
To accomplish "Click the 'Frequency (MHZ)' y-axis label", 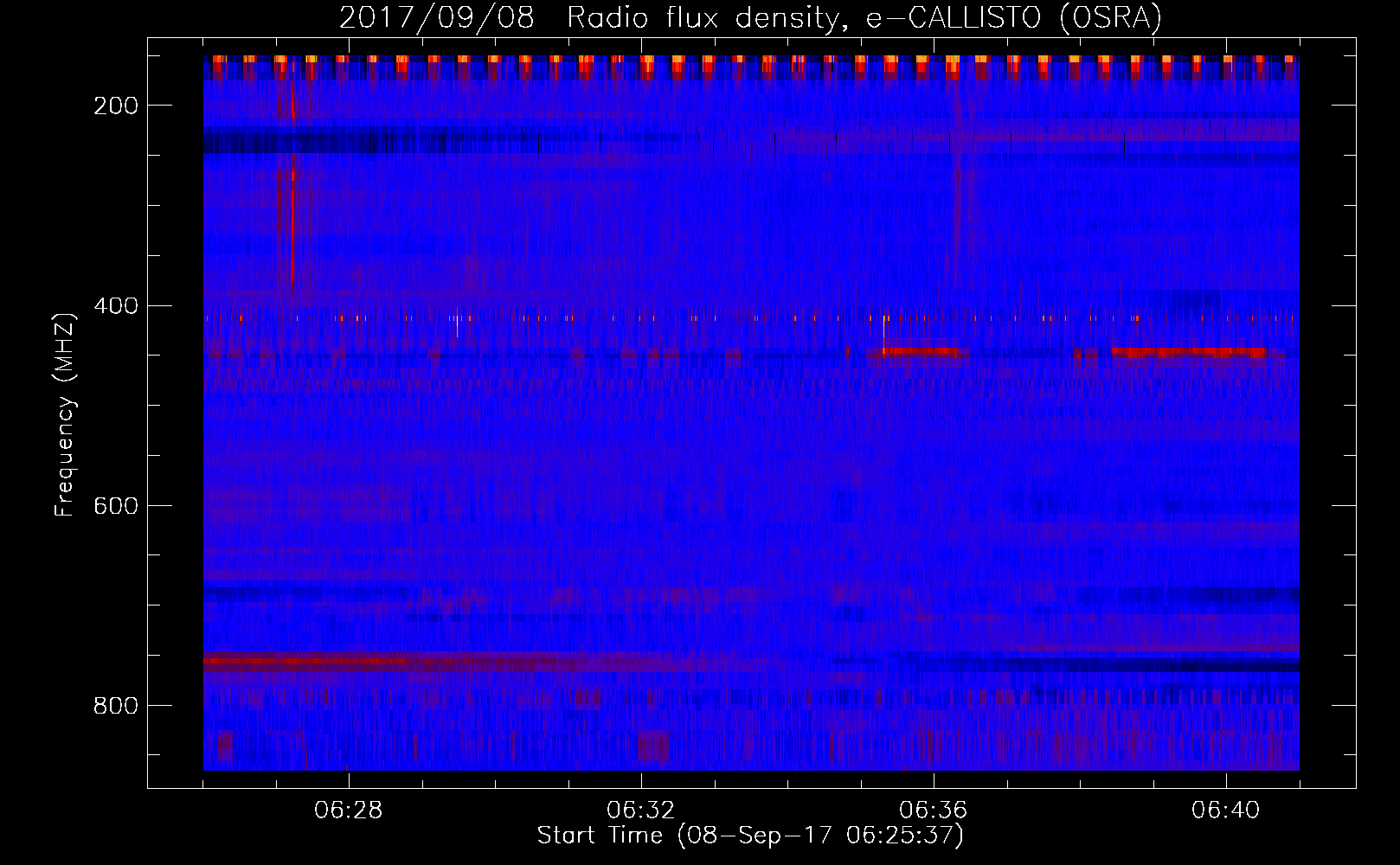I will click(x=65, y=414).
